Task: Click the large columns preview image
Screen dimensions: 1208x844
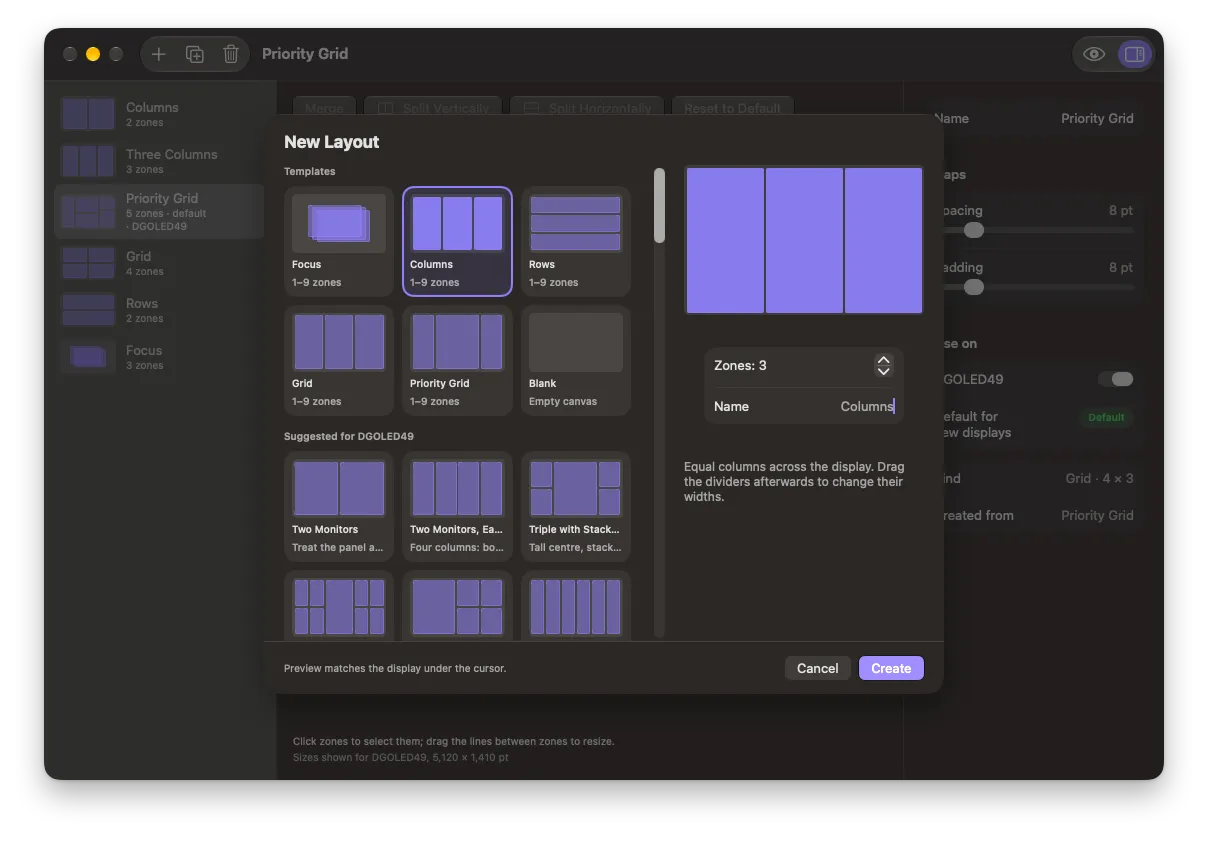Action: click(x=804, y=240)
